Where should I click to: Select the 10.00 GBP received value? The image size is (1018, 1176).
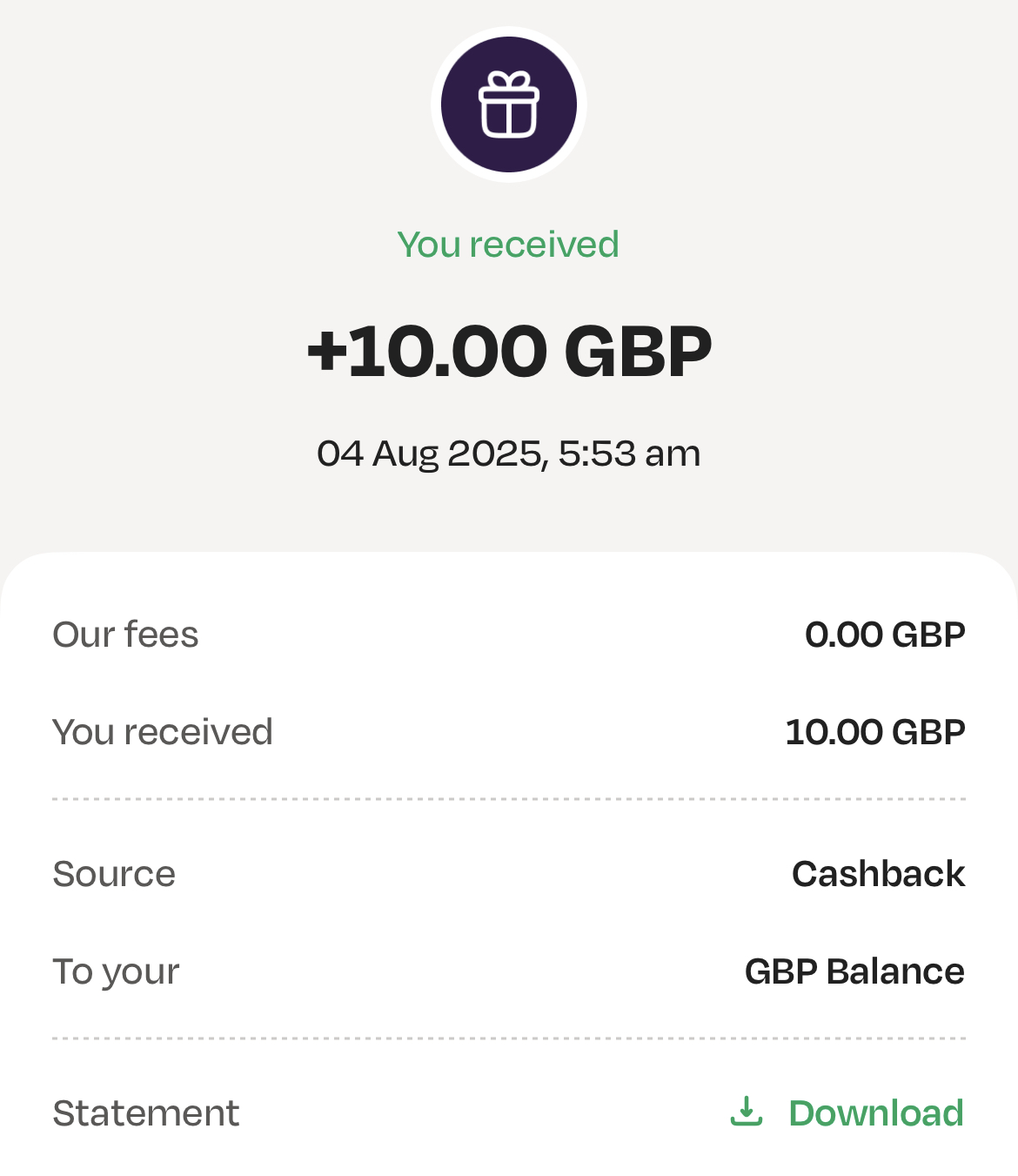point(875,732)
